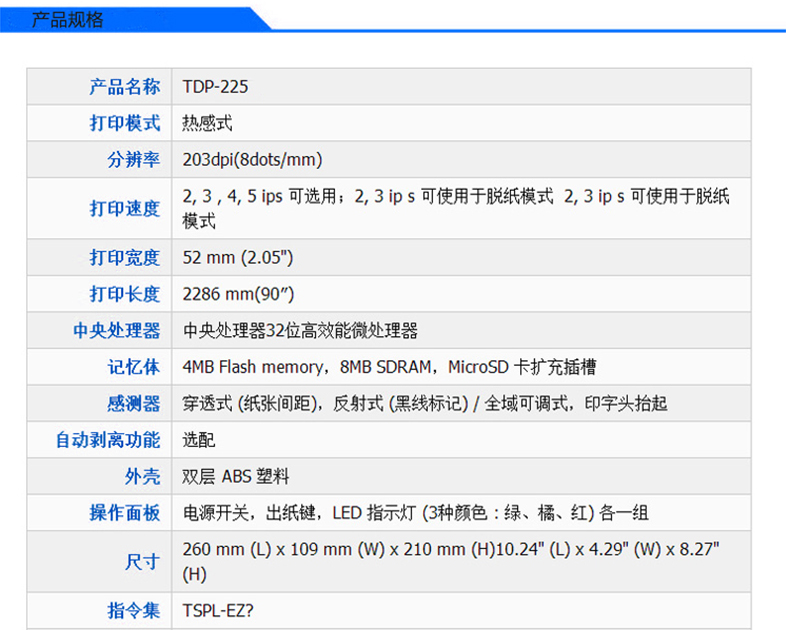
Task: Click the 打印宽度 label
Action: pyautogui.click(x=125, y=257)
